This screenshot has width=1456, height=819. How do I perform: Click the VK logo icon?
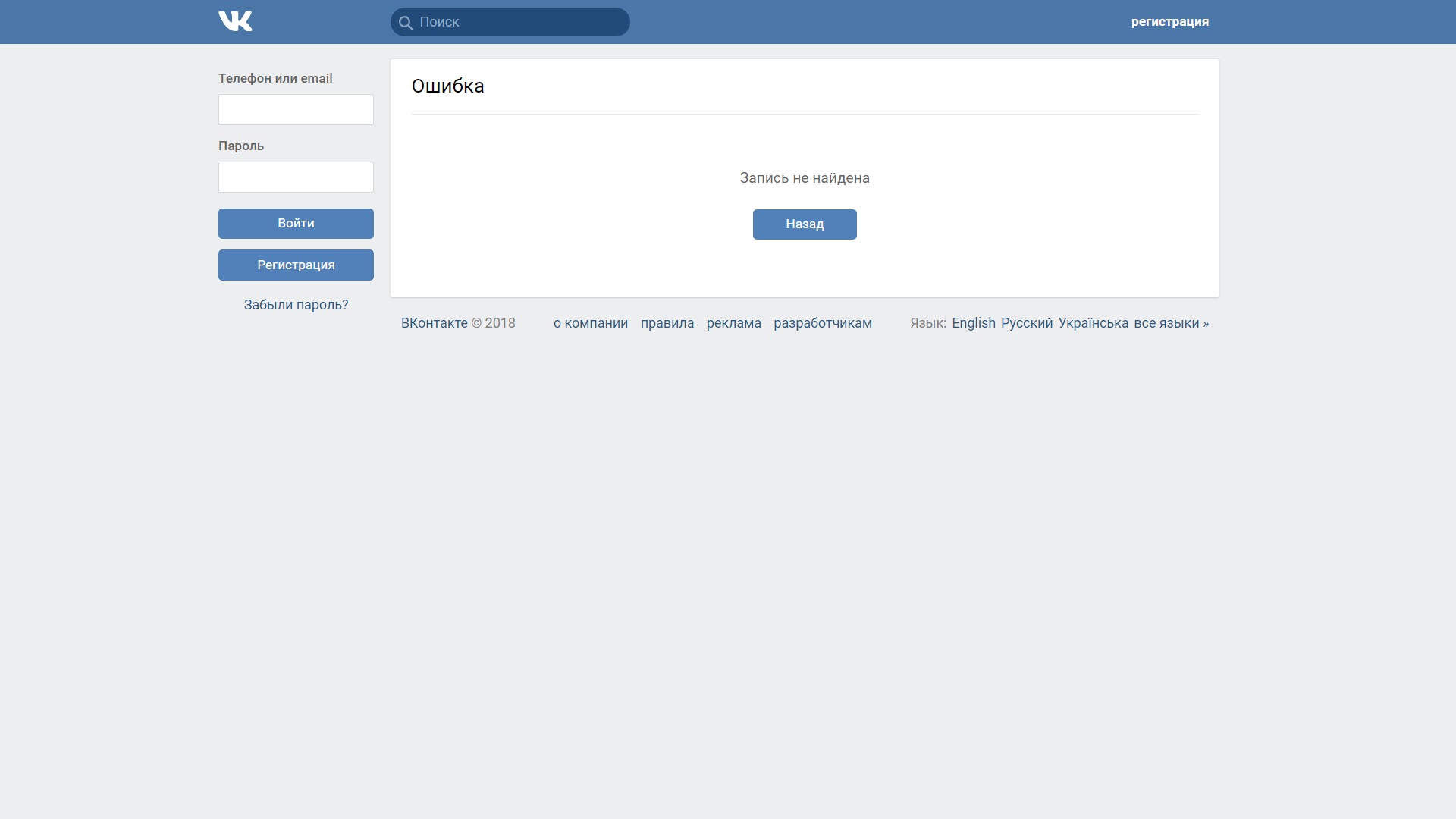click(x=235, y=21)
